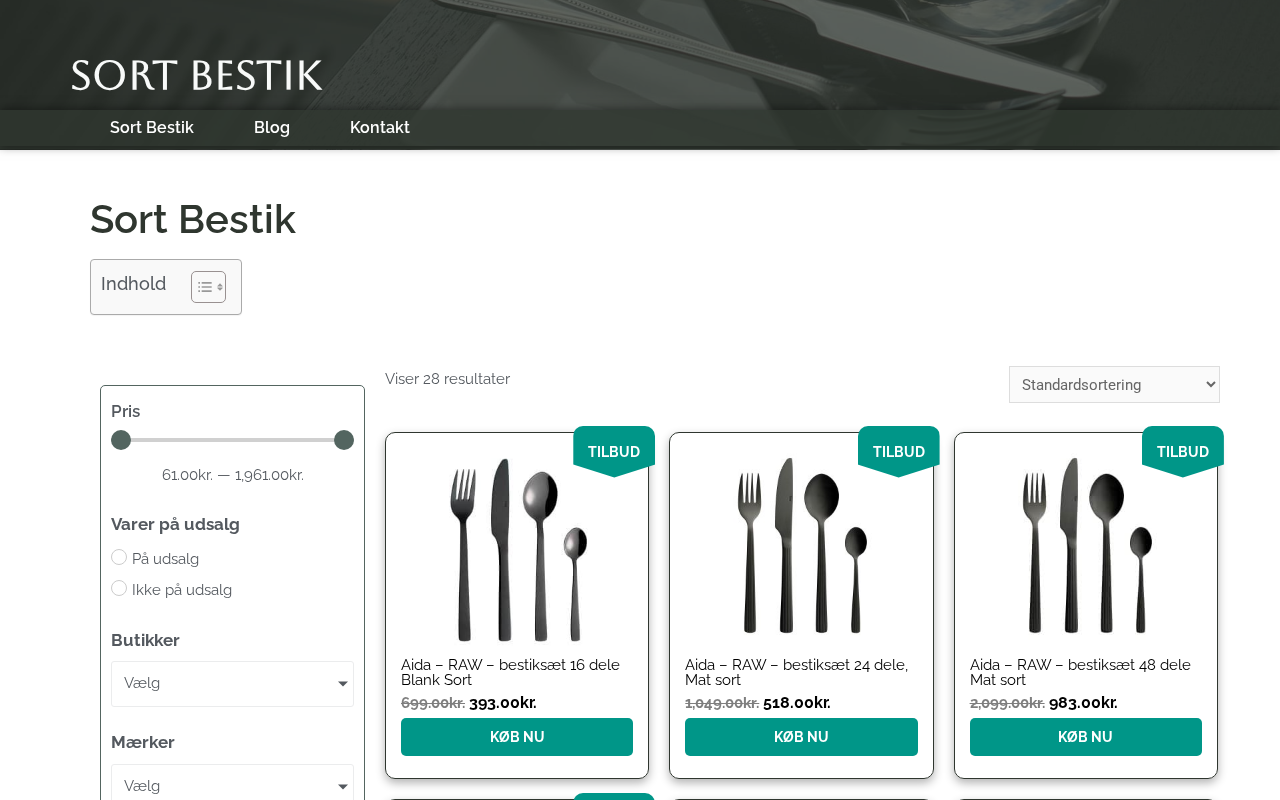
Task: Select the På udsalg radio button
Action: point(119,557)
